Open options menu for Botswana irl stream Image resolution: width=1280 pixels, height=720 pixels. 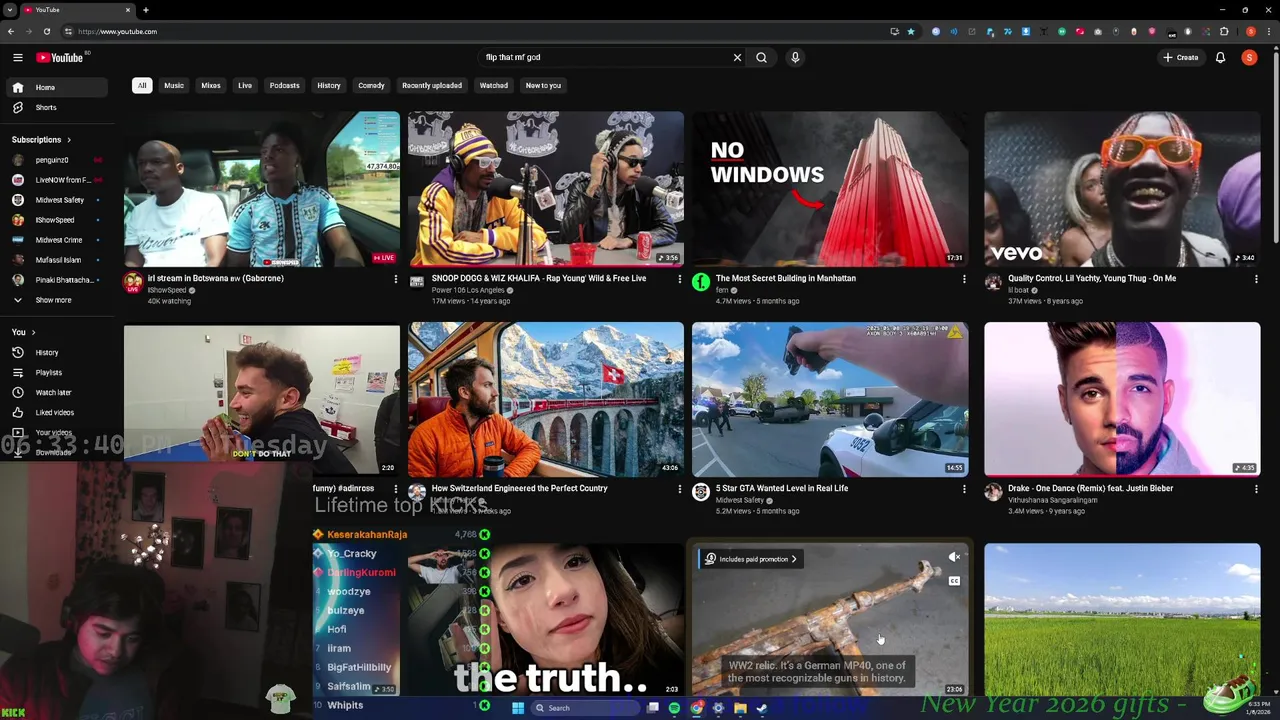[395, 280]
